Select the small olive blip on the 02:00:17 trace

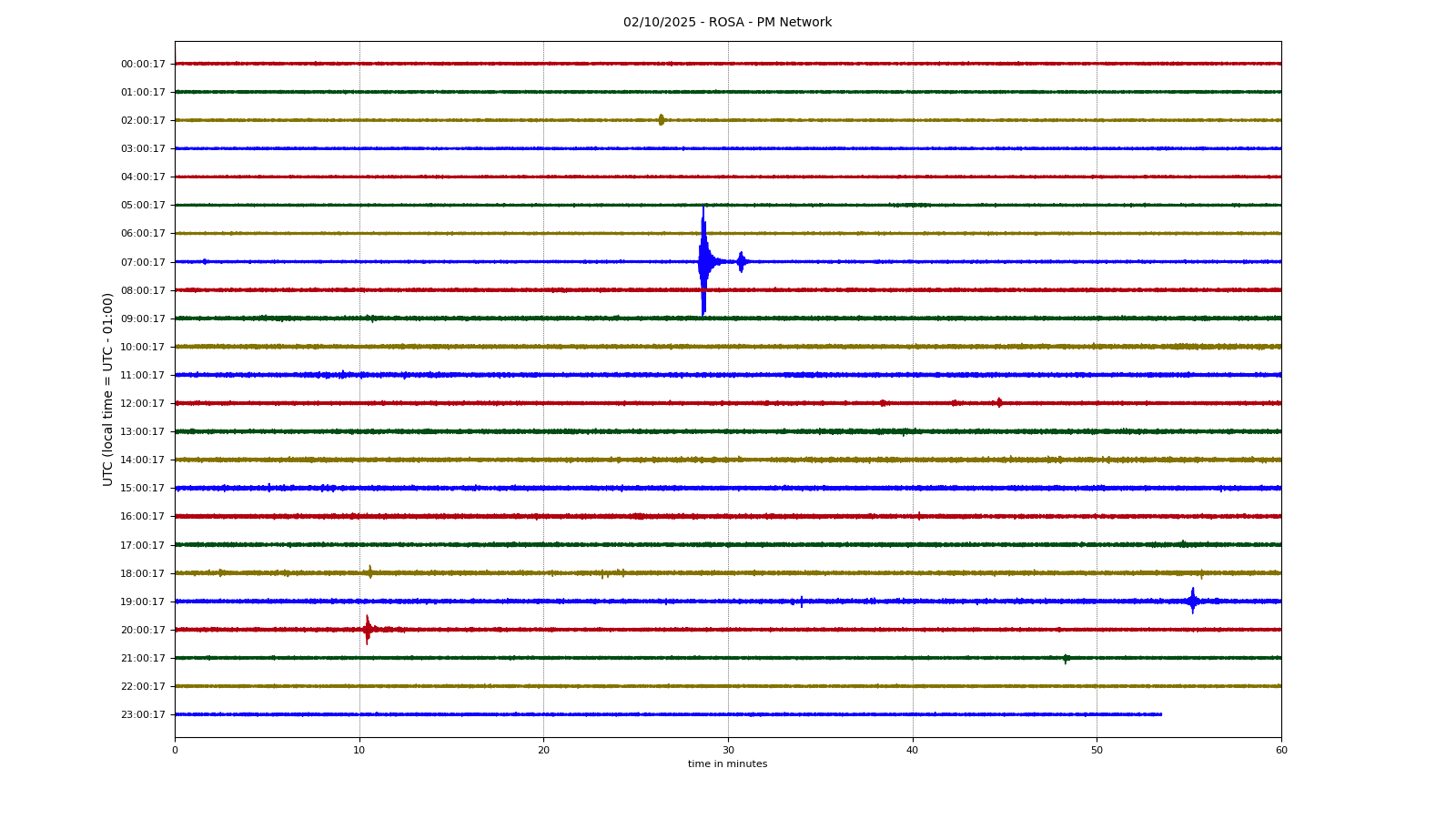(662, 120)
